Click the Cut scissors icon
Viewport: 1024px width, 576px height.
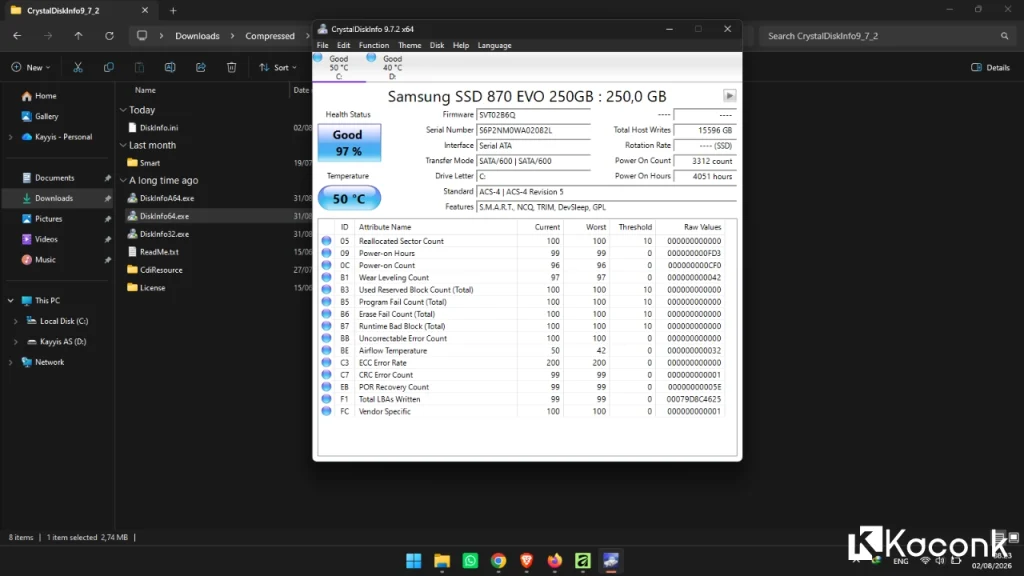point(78,67)
